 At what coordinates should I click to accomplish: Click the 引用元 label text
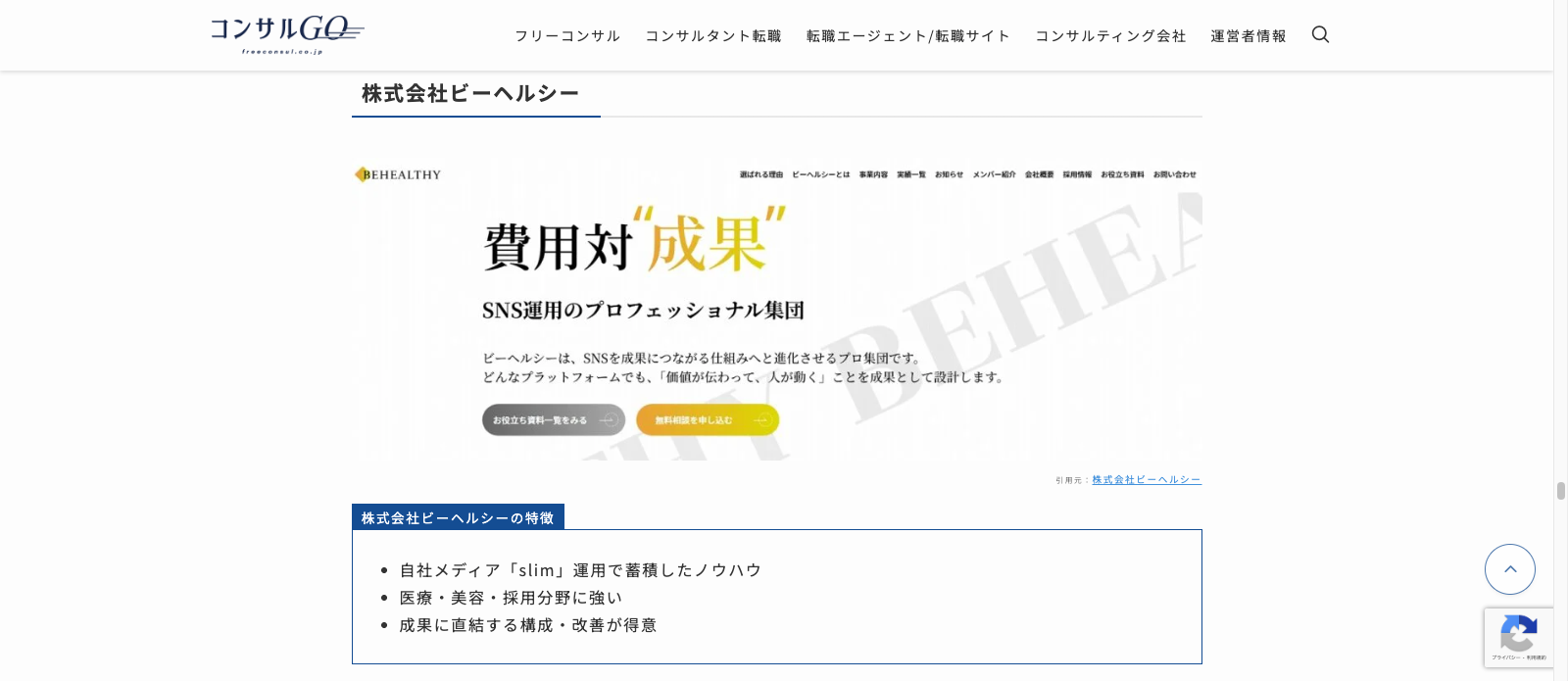(1071, 480)
